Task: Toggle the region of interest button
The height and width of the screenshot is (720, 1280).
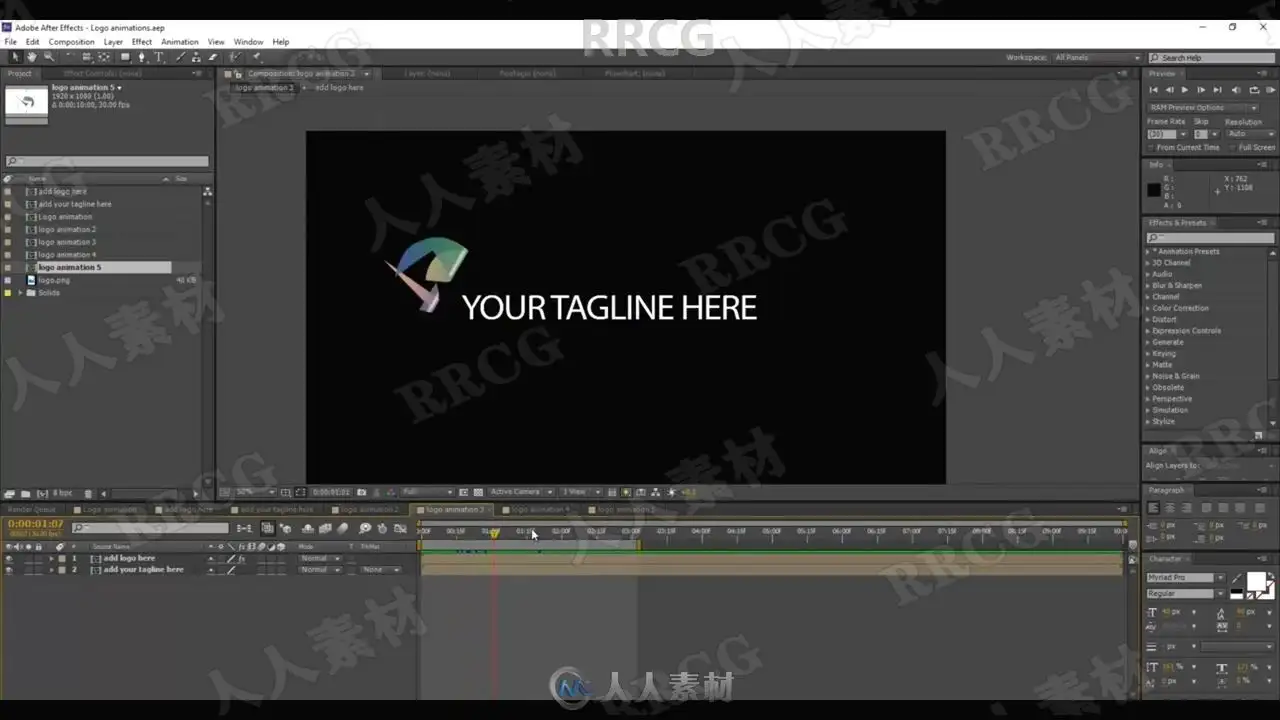Action: coord(463,492)
